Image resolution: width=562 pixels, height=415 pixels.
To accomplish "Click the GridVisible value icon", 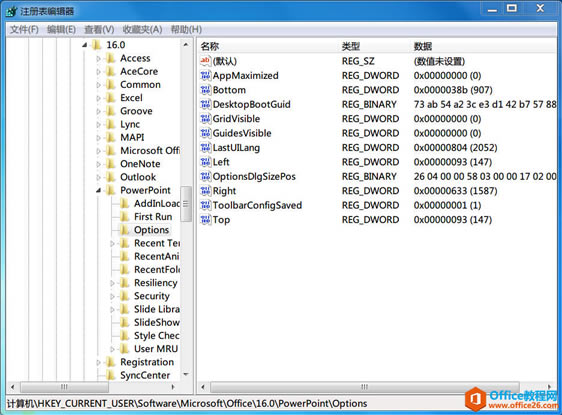I will [205, 119].
